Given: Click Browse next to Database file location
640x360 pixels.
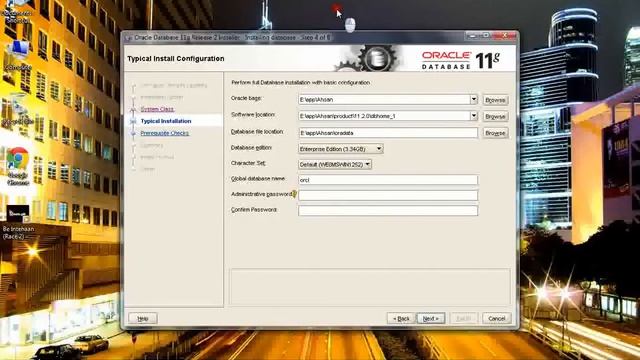Looking at the screenshot, I should [495, 133].
